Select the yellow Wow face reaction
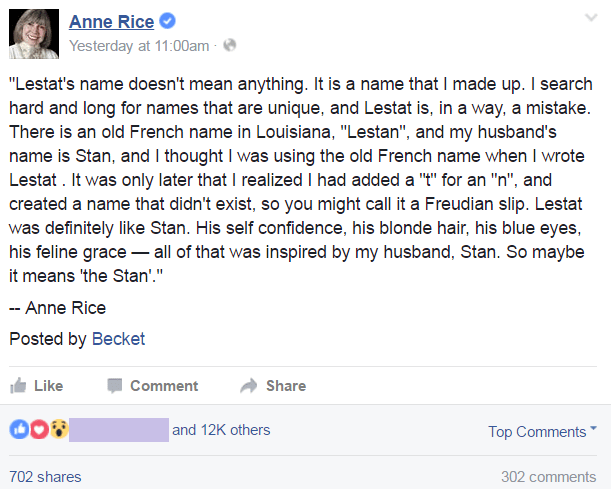 [59, 430]
